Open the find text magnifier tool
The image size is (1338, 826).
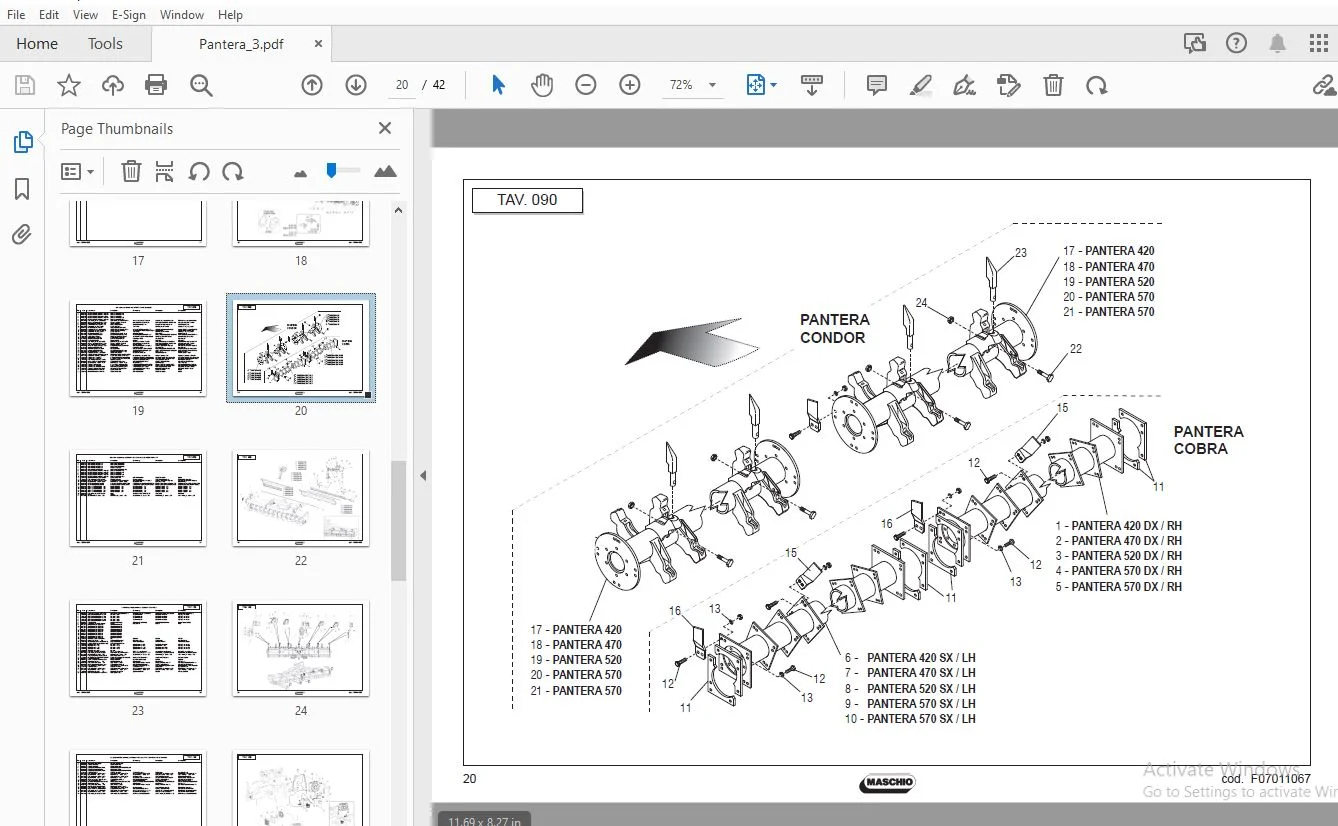(201, 85)
